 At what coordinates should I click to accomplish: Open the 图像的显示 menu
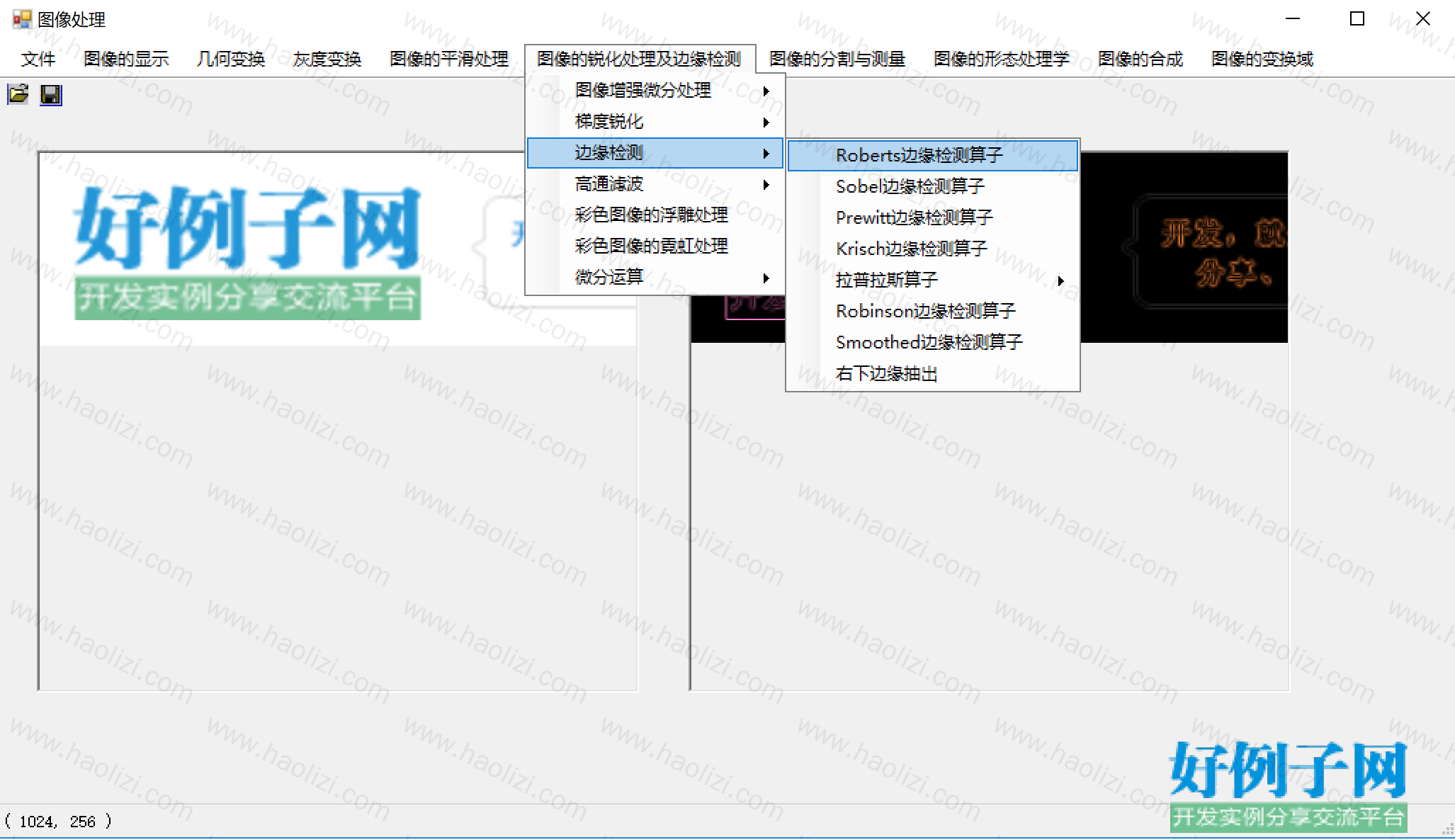pyautogui.click(x=126, y=59)
